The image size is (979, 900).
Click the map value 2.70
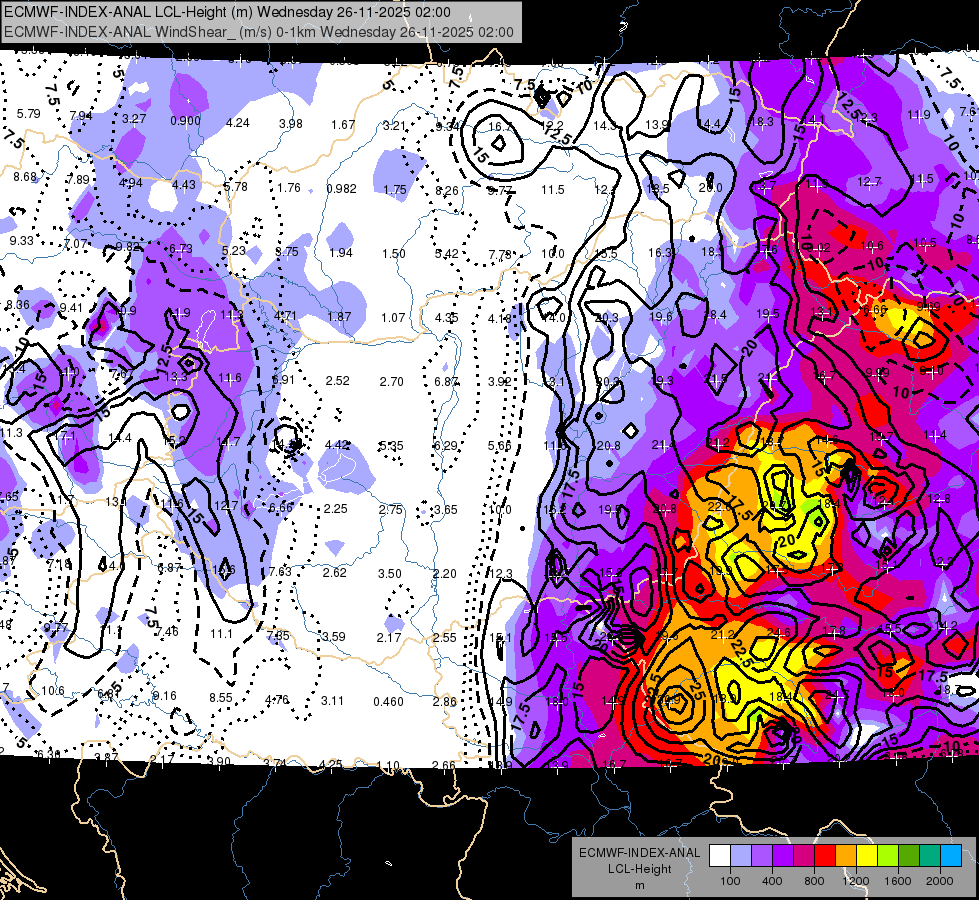point(391,381)
